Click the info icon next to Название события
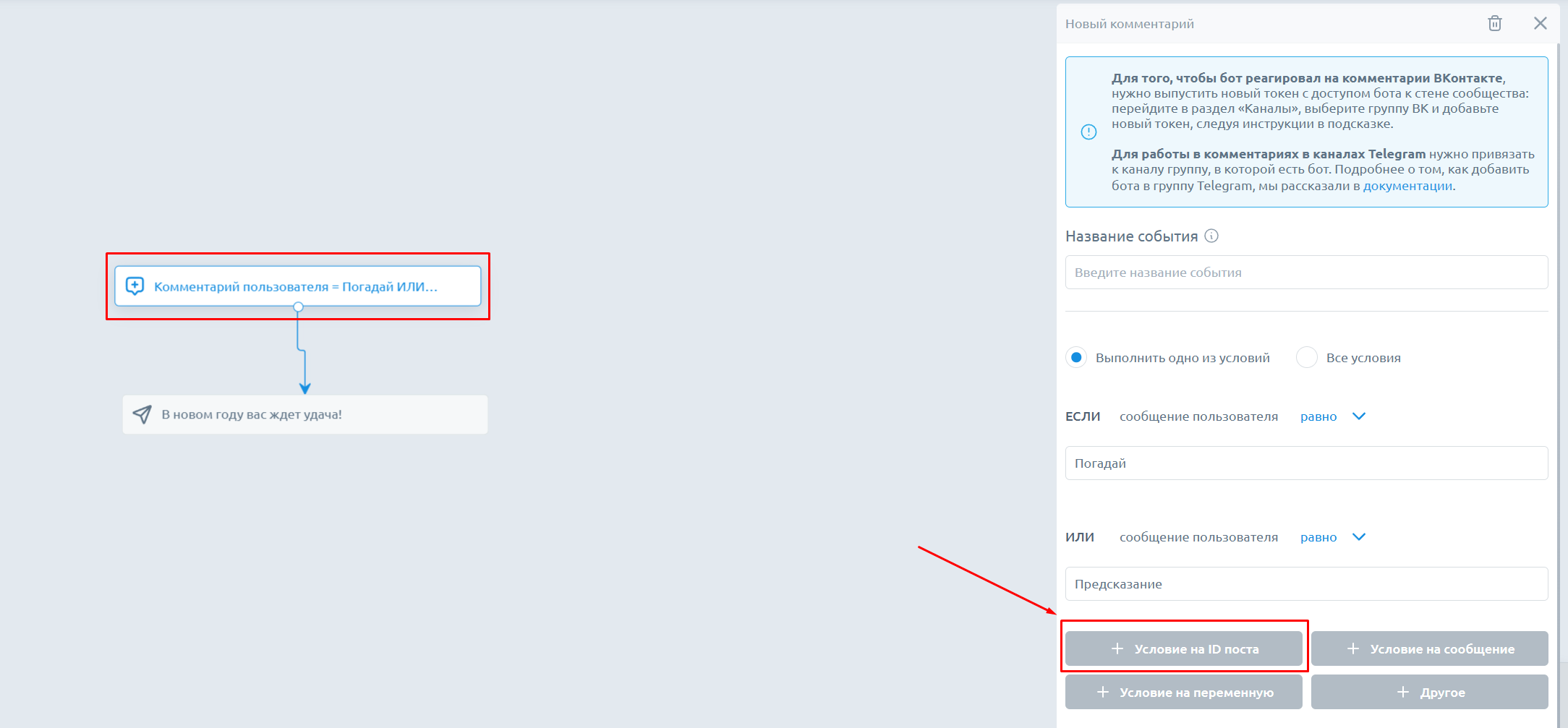Image resolution: width=1568 pixels, height=728 pixels. [x=1211, y=236]
